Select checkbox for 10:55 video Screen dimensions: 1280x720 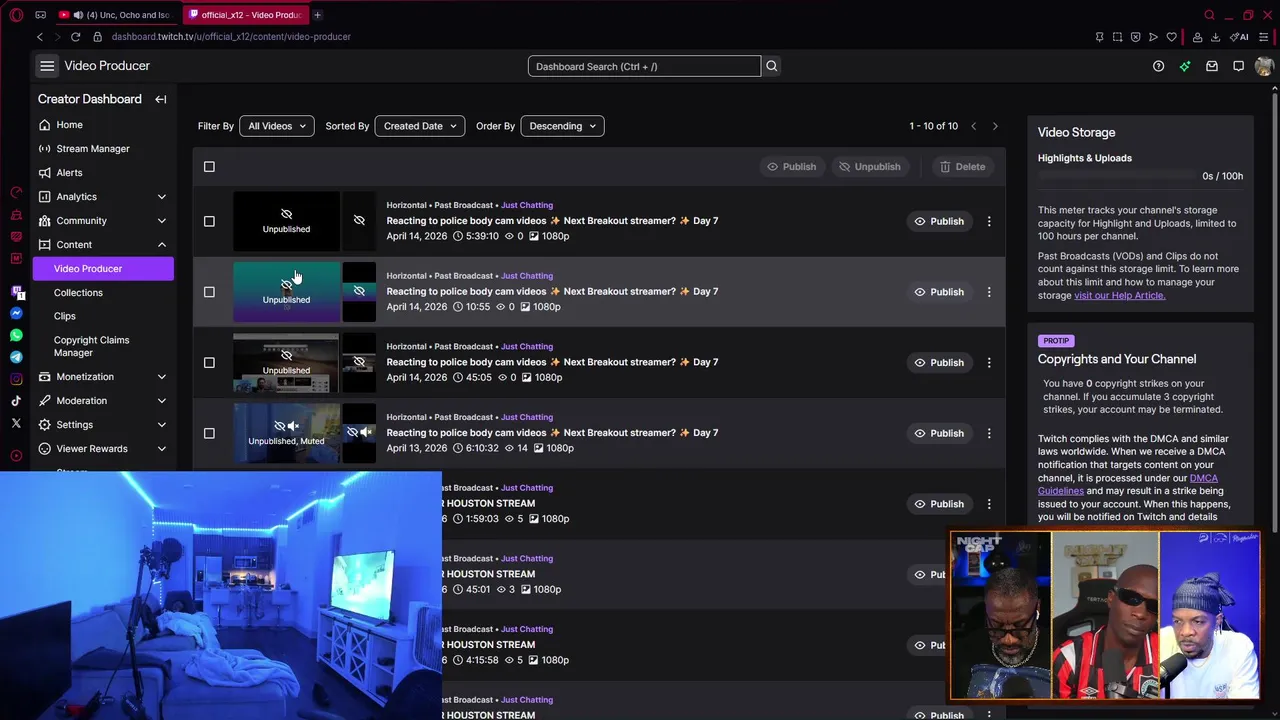point(209,292)
